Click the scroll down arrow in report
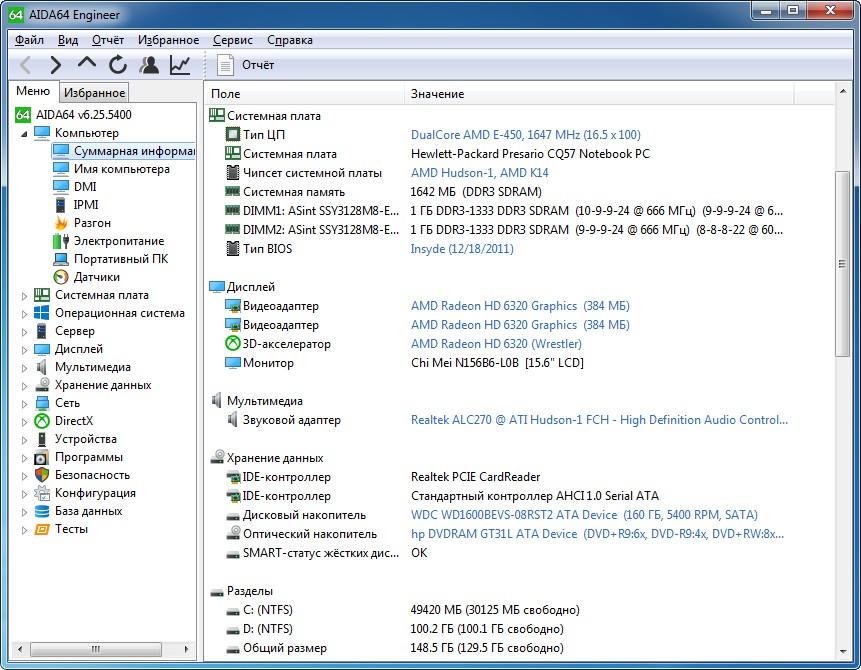The image size is (861, 670). pos(842,651)
